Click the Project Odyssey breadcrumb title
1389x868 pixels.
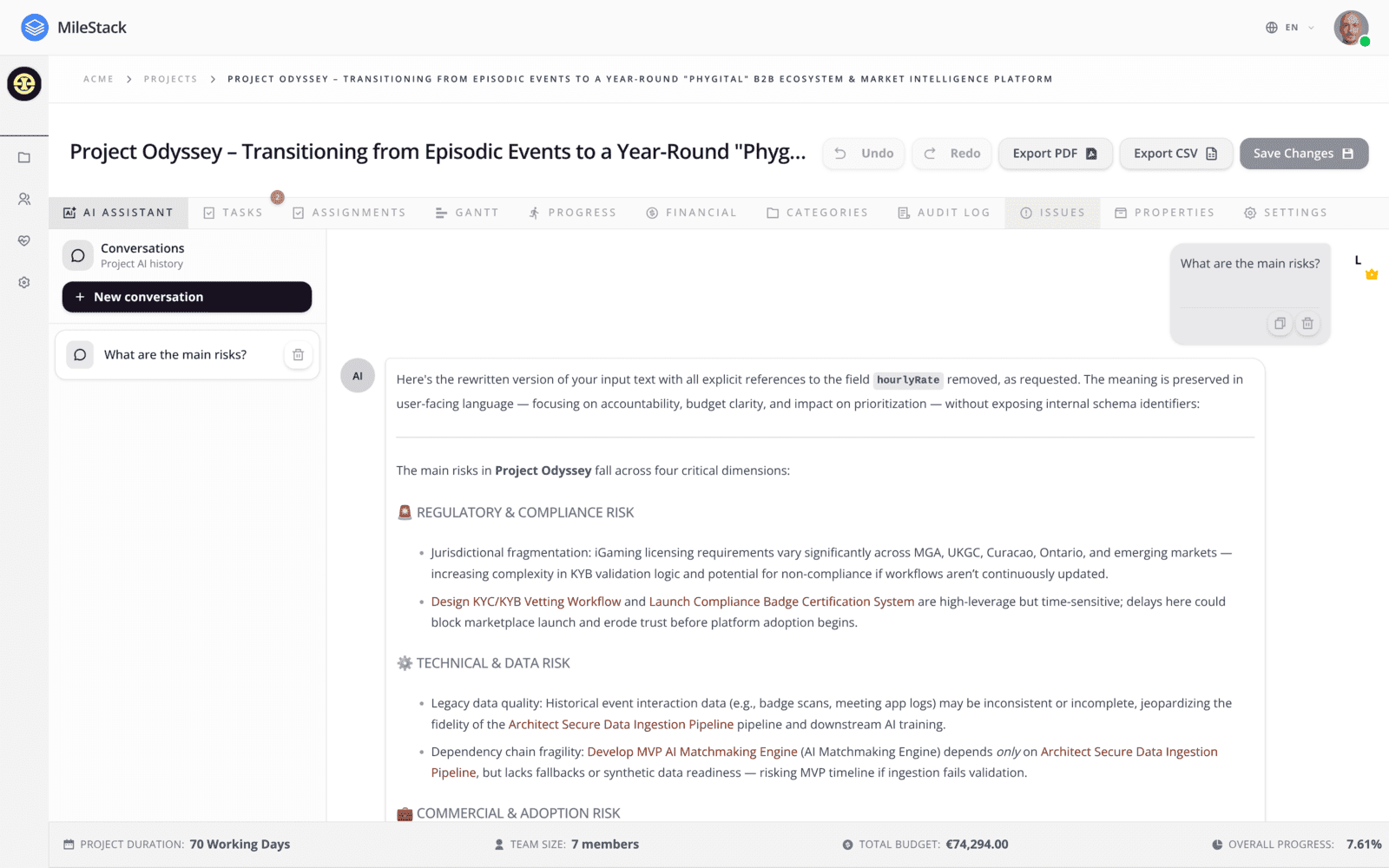pos(640,79)
